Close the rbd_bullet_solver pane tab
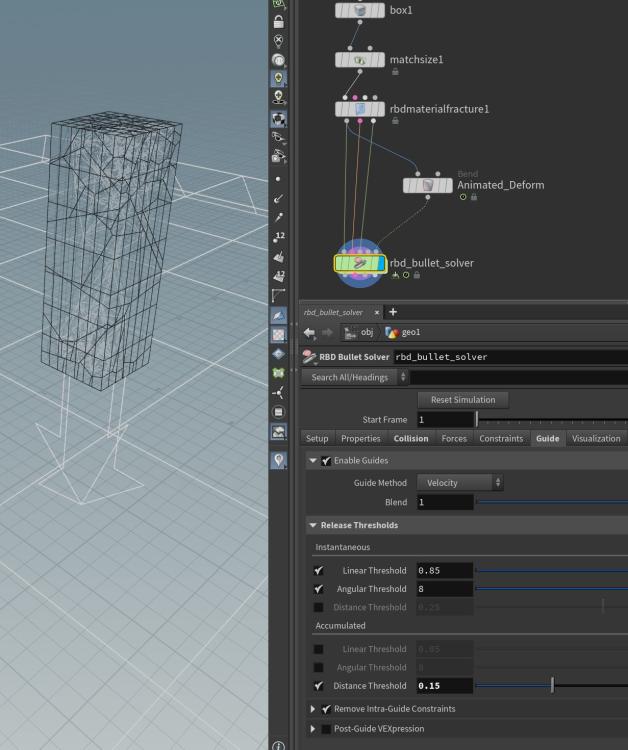Image resolution: width=628 pixels, height=750 pixels. point(377,312)
